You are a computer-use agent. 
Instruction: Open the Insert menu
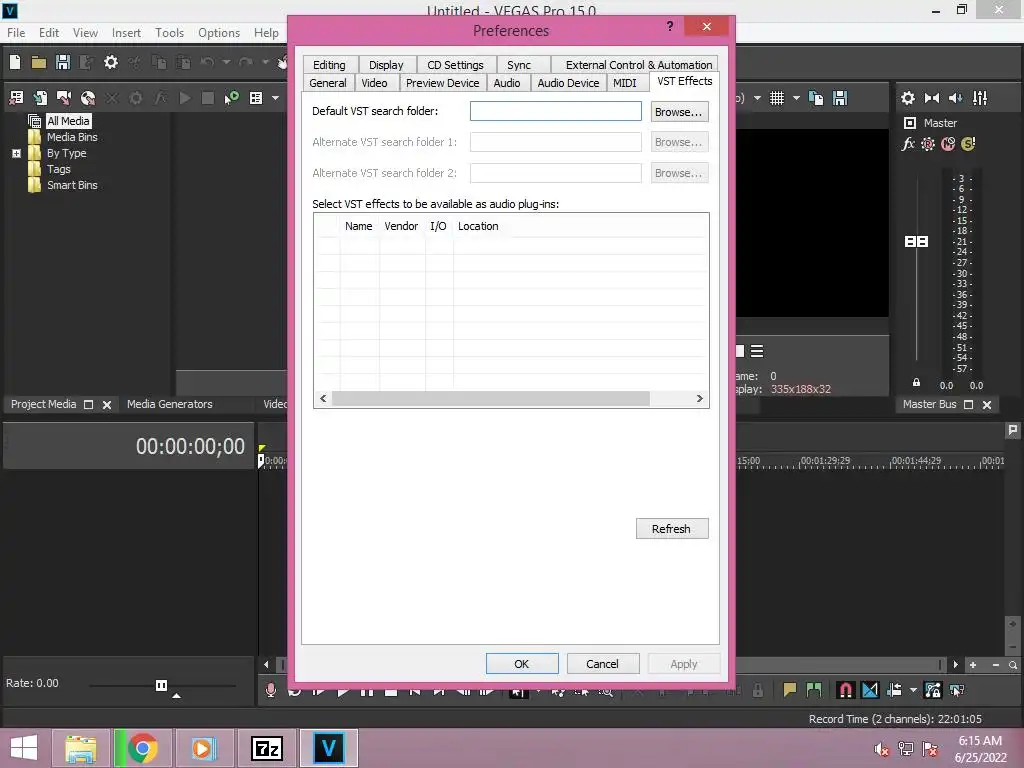(126, 33)
